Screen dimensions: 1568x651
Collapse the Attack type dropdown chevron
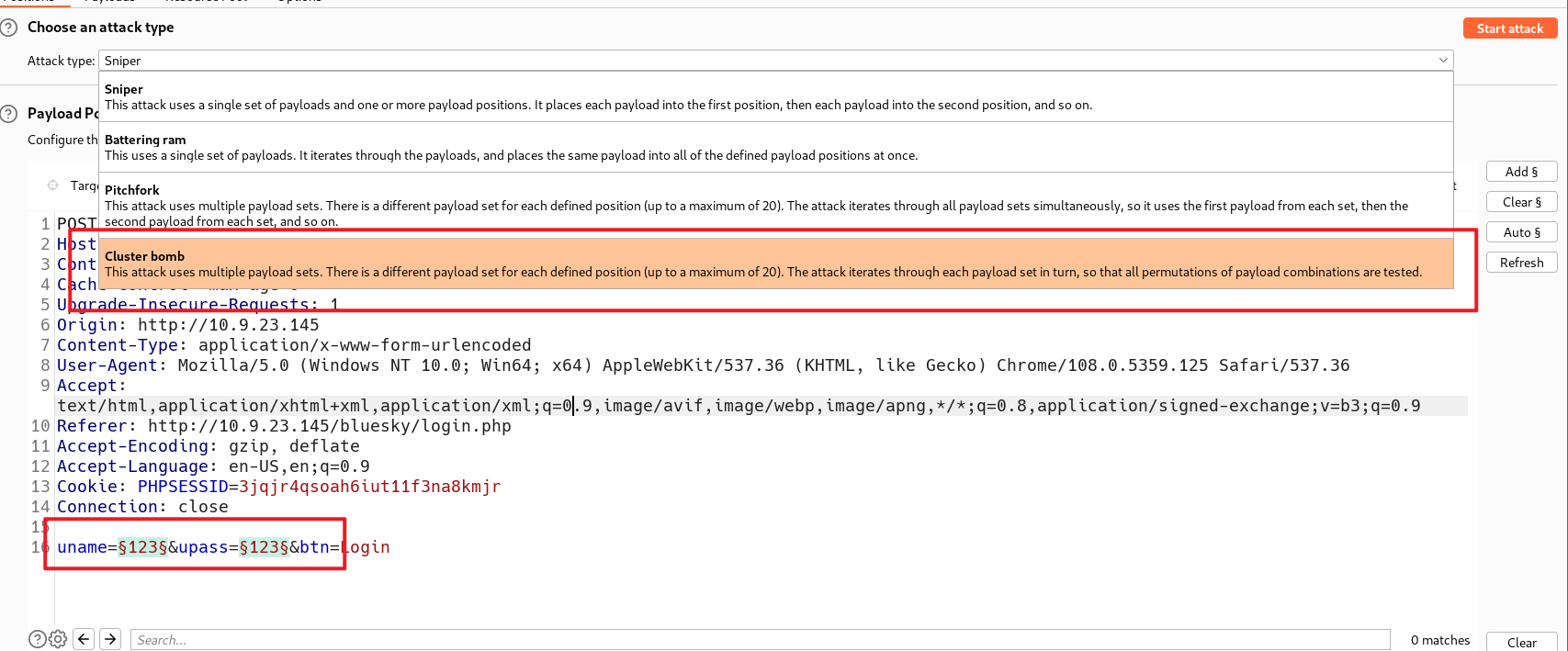[x=1443, y=61]
